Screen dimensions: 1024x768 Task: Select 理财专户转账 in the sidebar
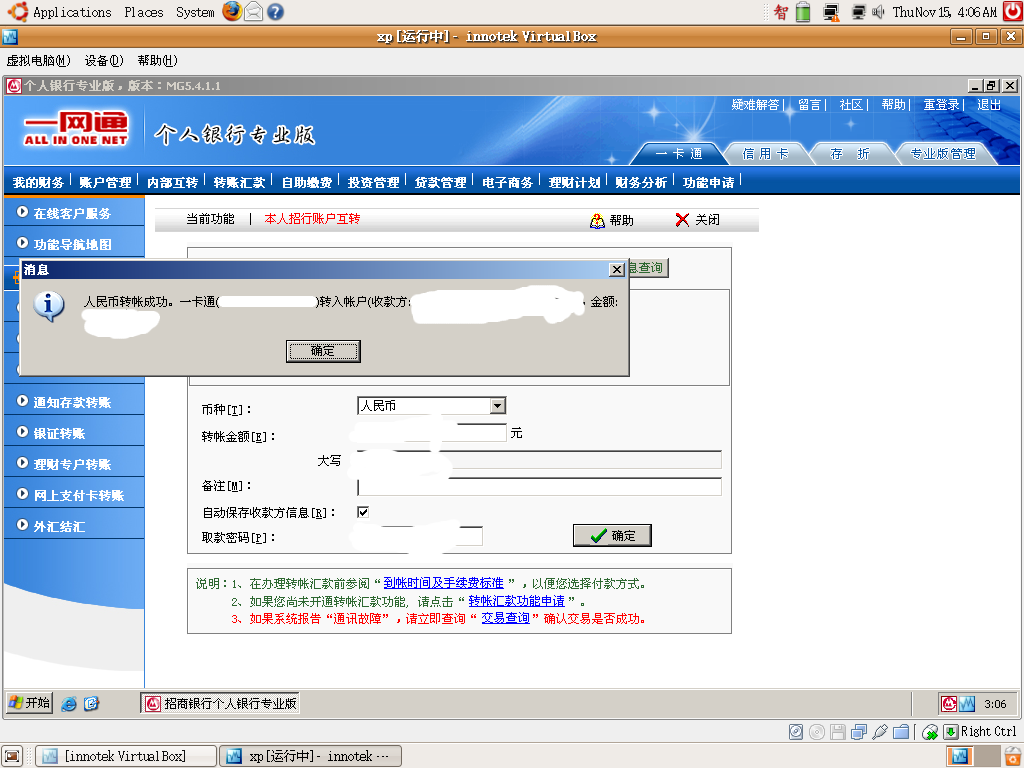click(74, 464)
